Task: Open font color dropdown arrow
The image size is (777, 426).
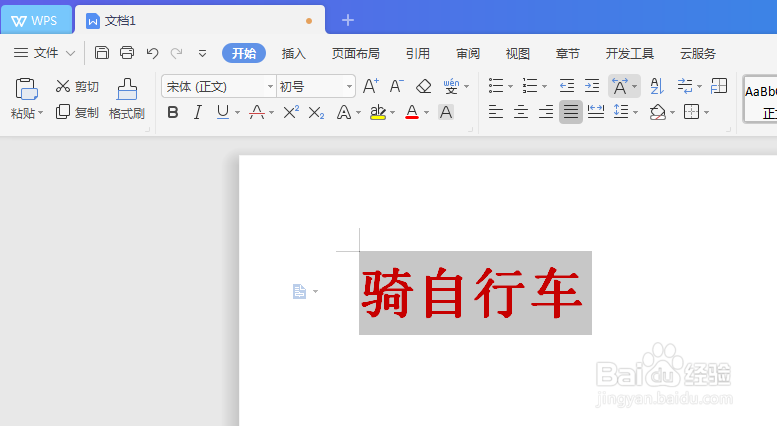Action: (x=426, y=113)
